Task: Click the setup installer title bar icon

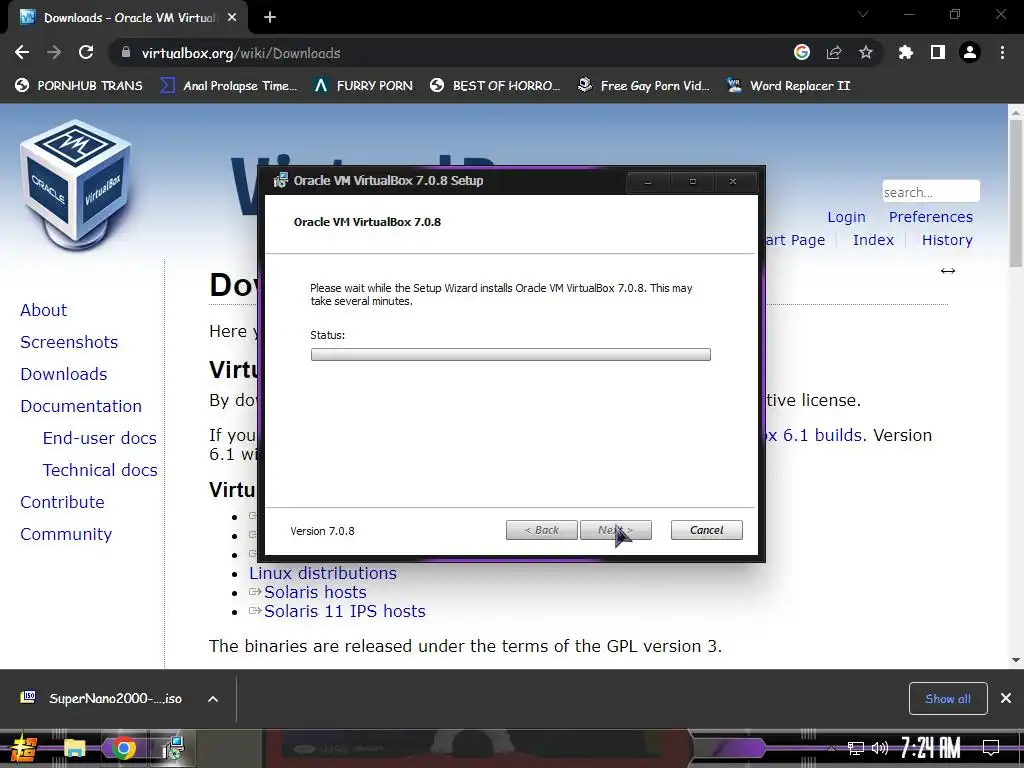Action: coord(280,181)
